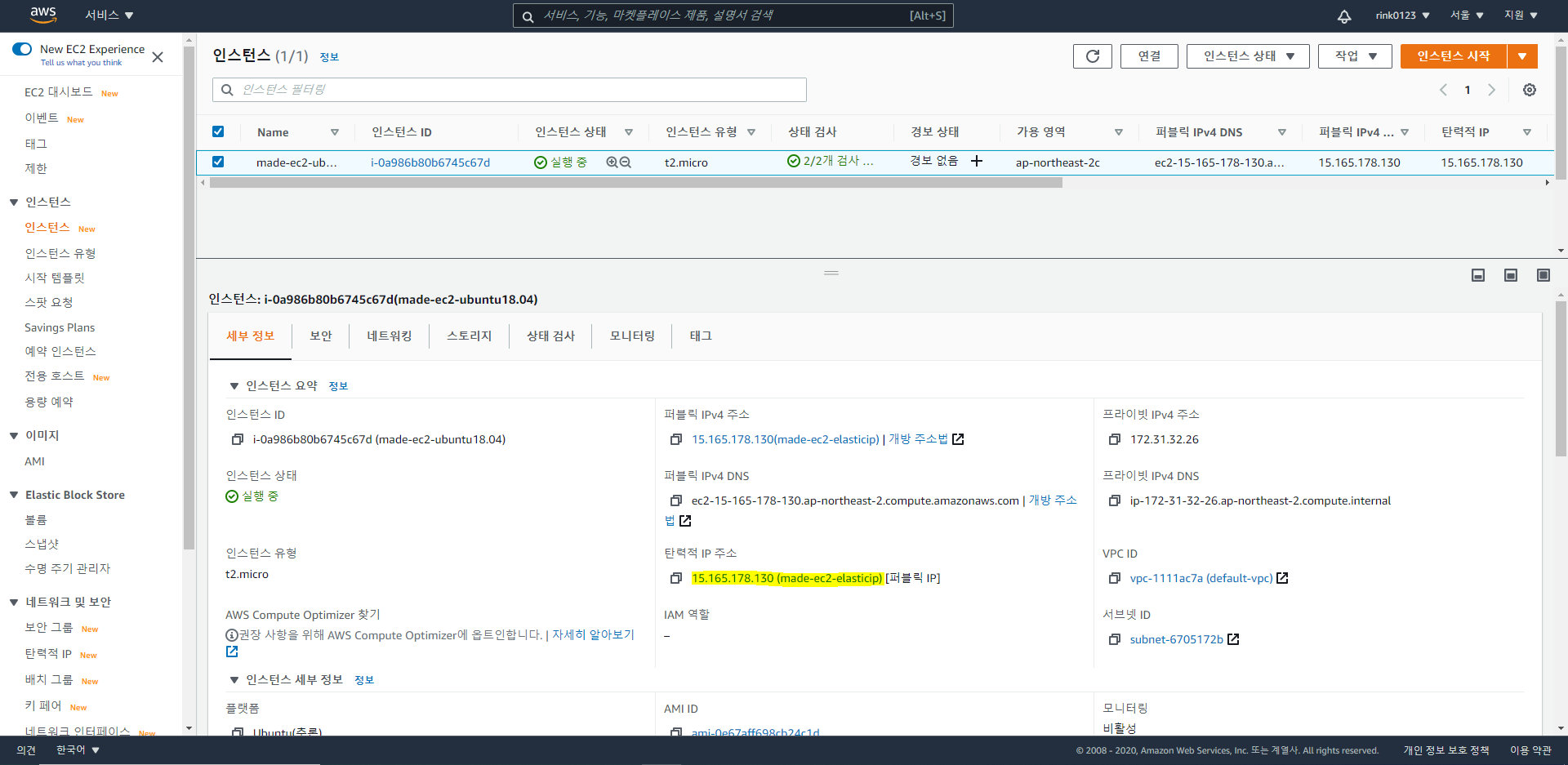Uncheck made-ec2-ubuntu instance row checkbox
Screen dimensions: 1568x765
[x=218, y=162]
